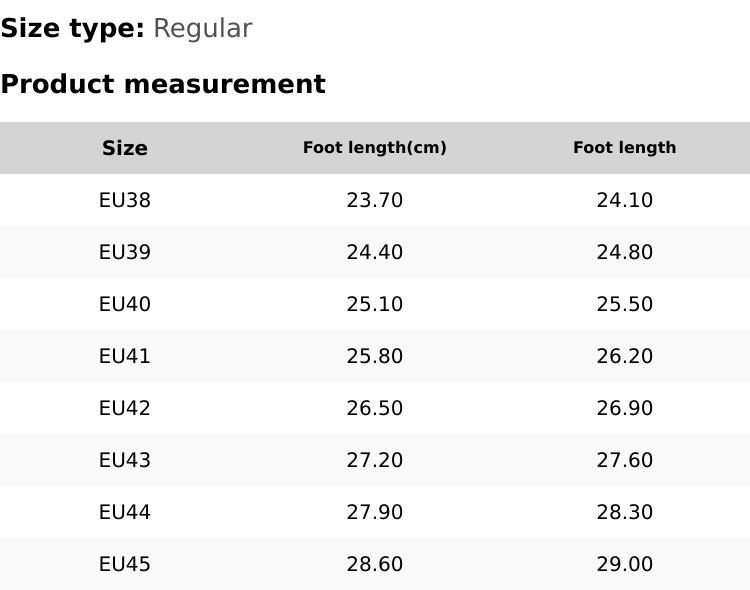Select the 29.00 foot length value

pos(625,564)
